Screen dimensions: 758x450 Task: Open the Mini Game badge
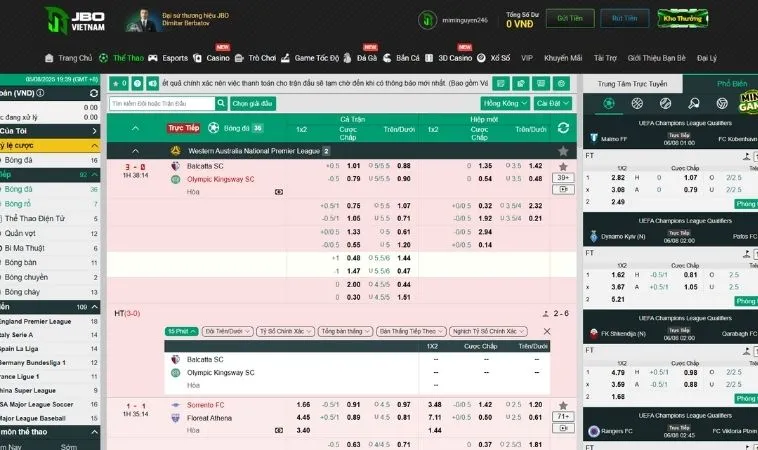[x=748, y=102]
